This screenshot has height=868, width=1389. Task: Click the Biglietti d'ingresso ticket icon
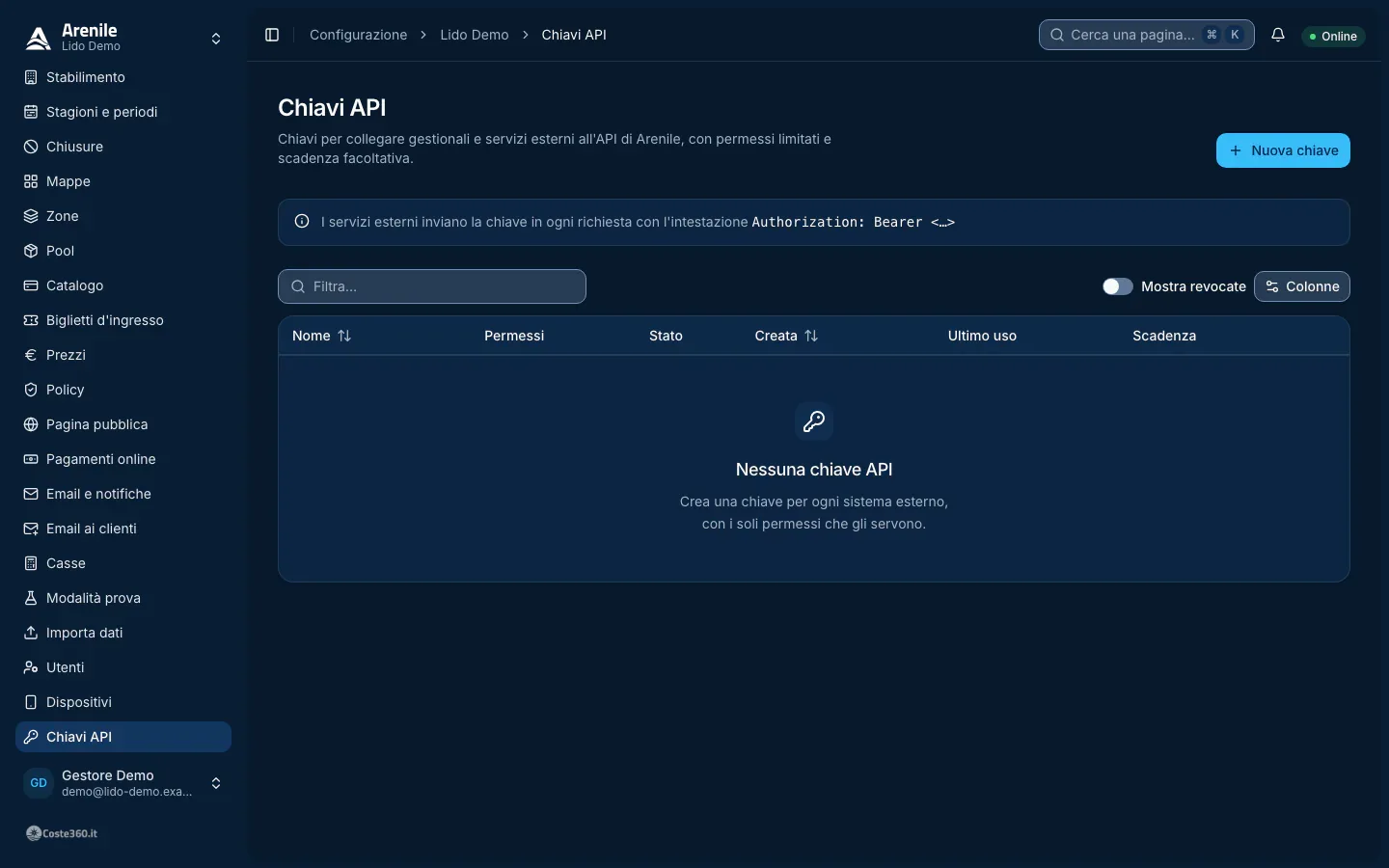[31, 320]
